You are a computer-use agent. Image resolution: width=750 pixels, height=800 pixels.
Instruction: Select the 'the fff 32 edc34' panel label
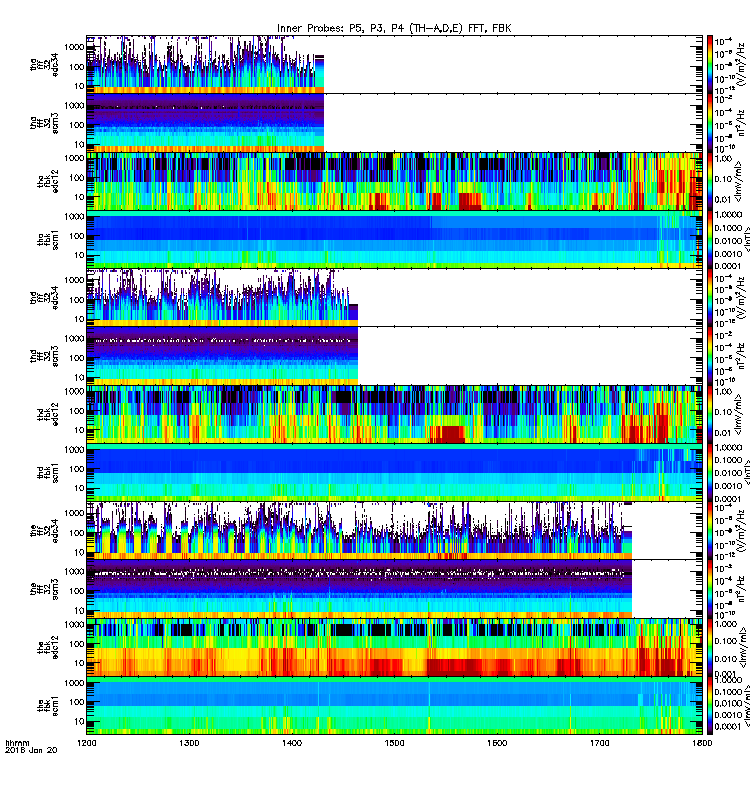[44, 531]
